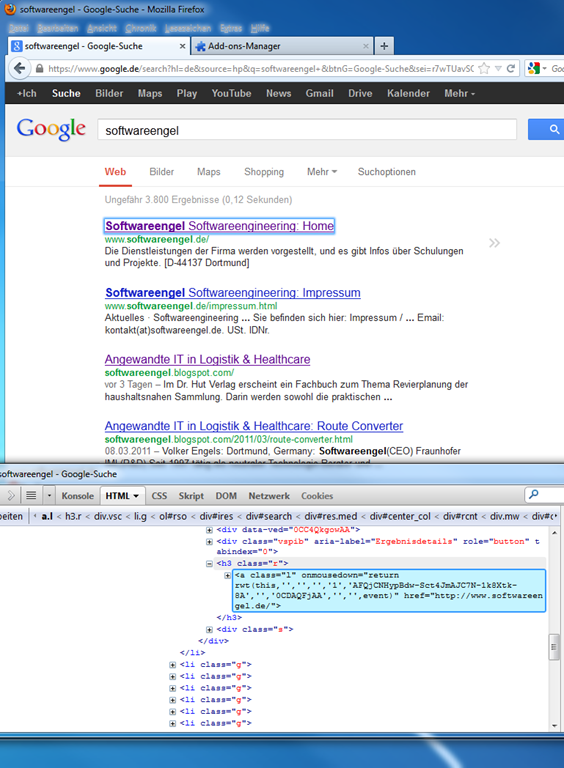Click the Firebug command line toggle arrow icon
The image size is (564, 768).
11,496
